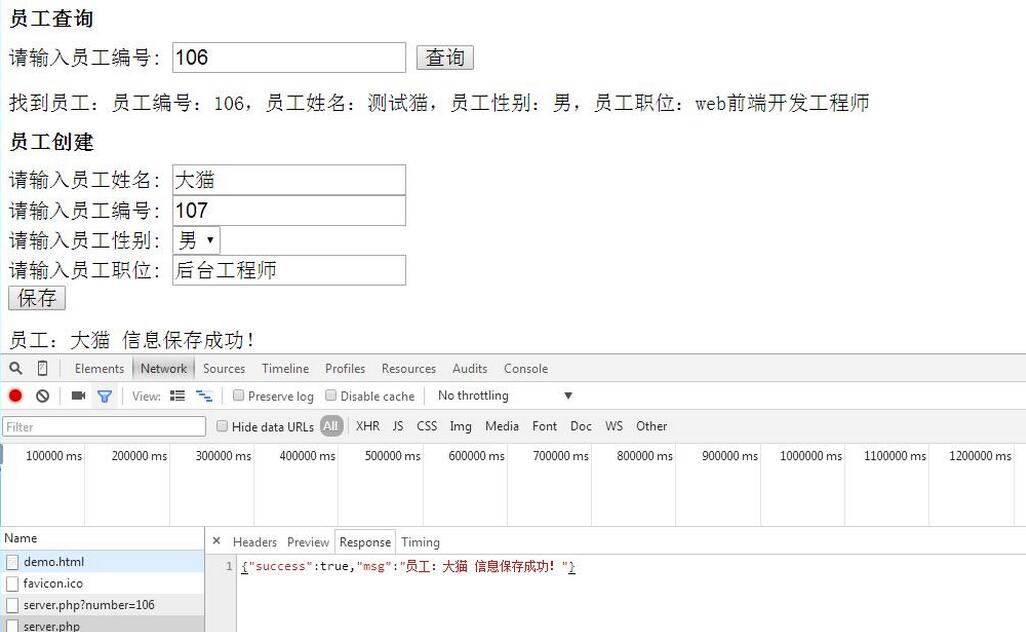
Task: Click the 100000 ms timeline marker
Action: (54, 455)
